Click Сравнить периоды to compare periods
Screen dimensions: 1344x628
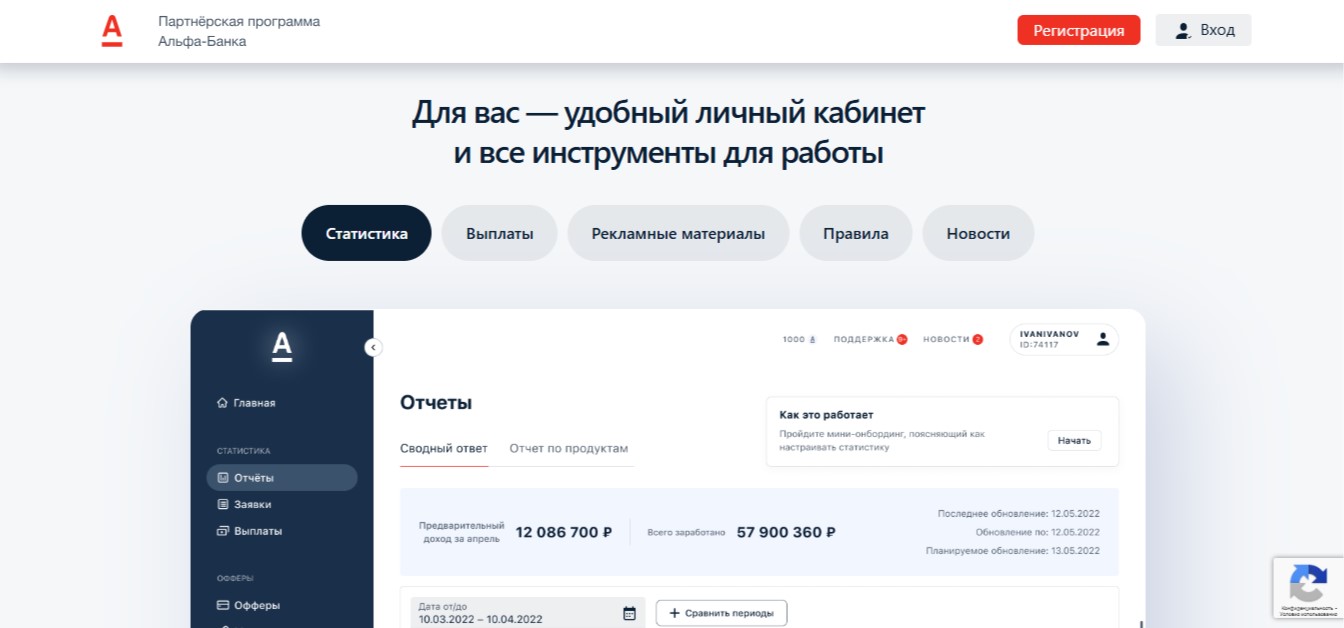721,612
